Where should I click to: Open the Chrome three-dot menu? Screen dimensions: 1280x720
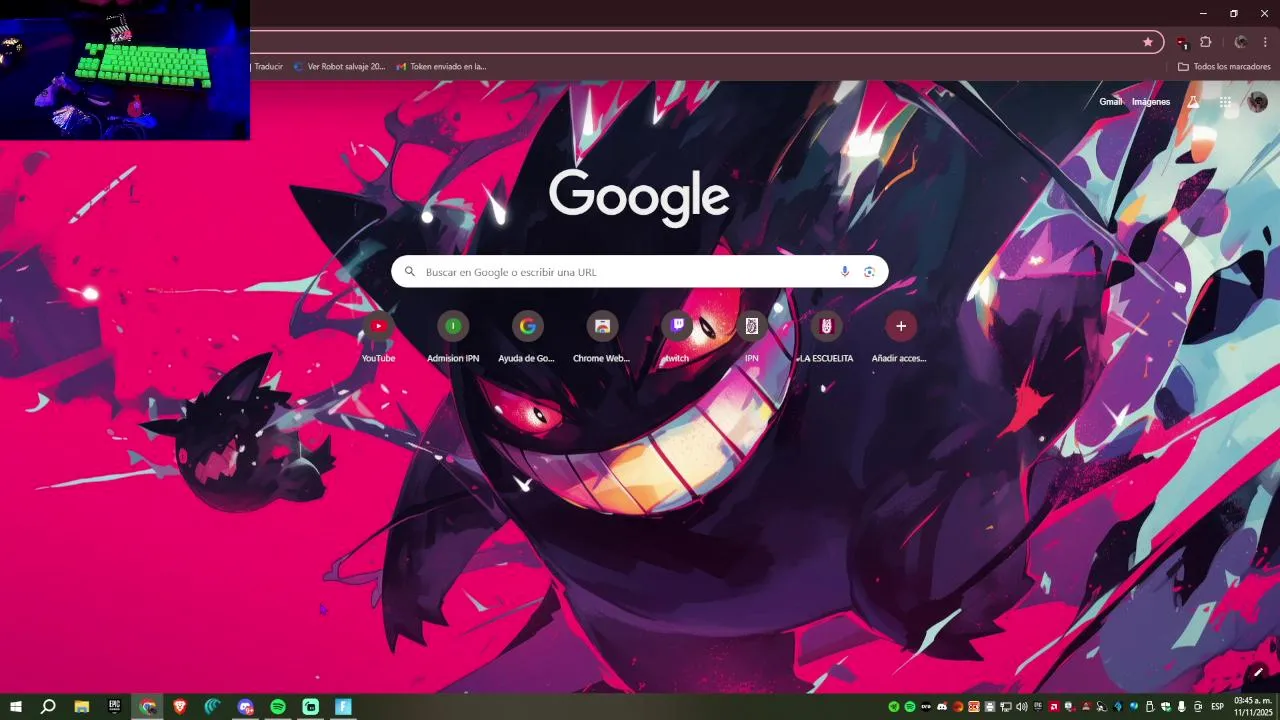[1265, 42]
